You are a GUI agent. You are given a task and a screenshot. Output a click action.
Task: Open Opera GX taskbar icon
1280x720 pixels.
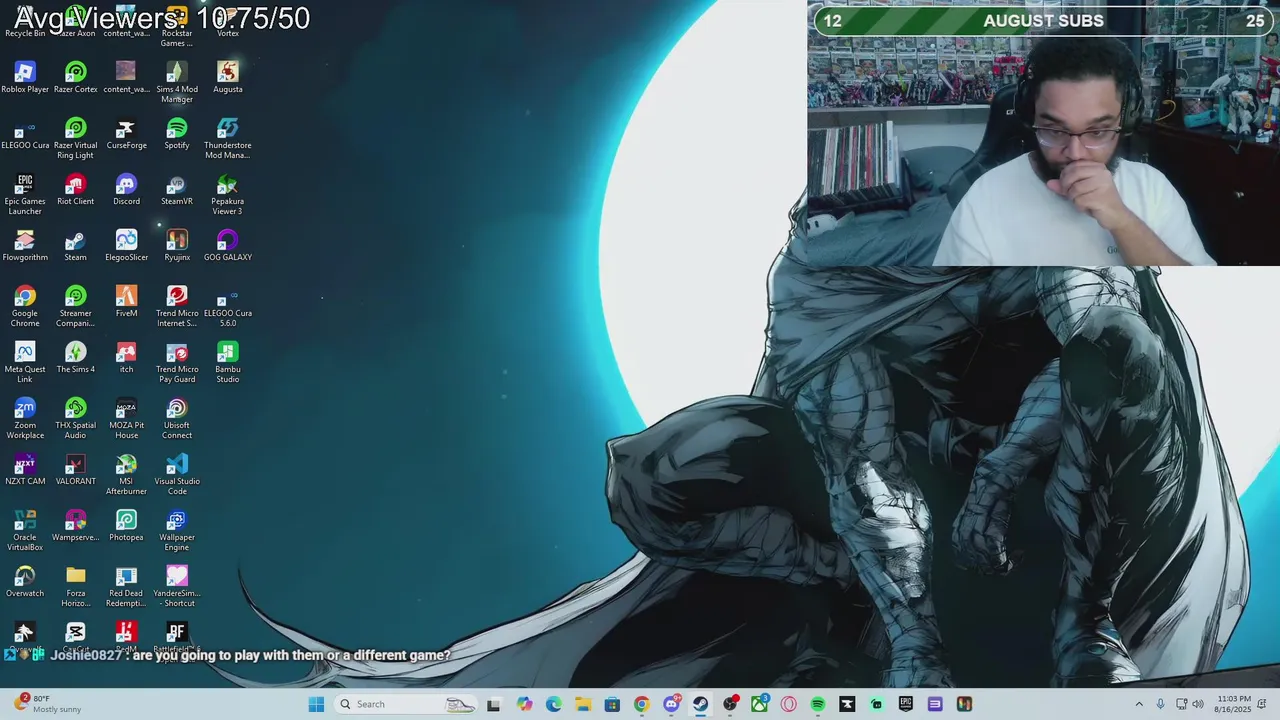tap(789, 704)
